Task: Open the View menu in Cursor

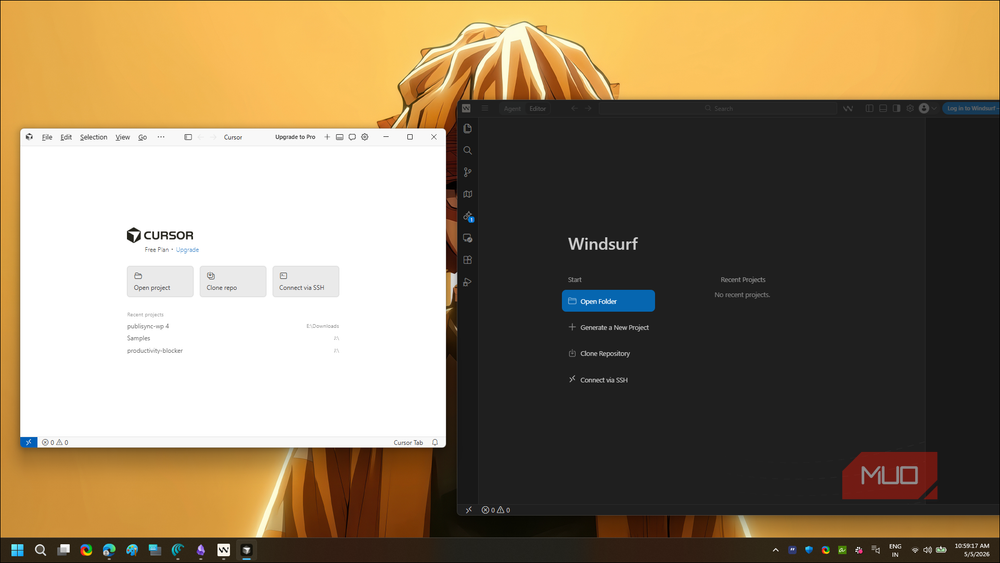Action: coord(122,137)
